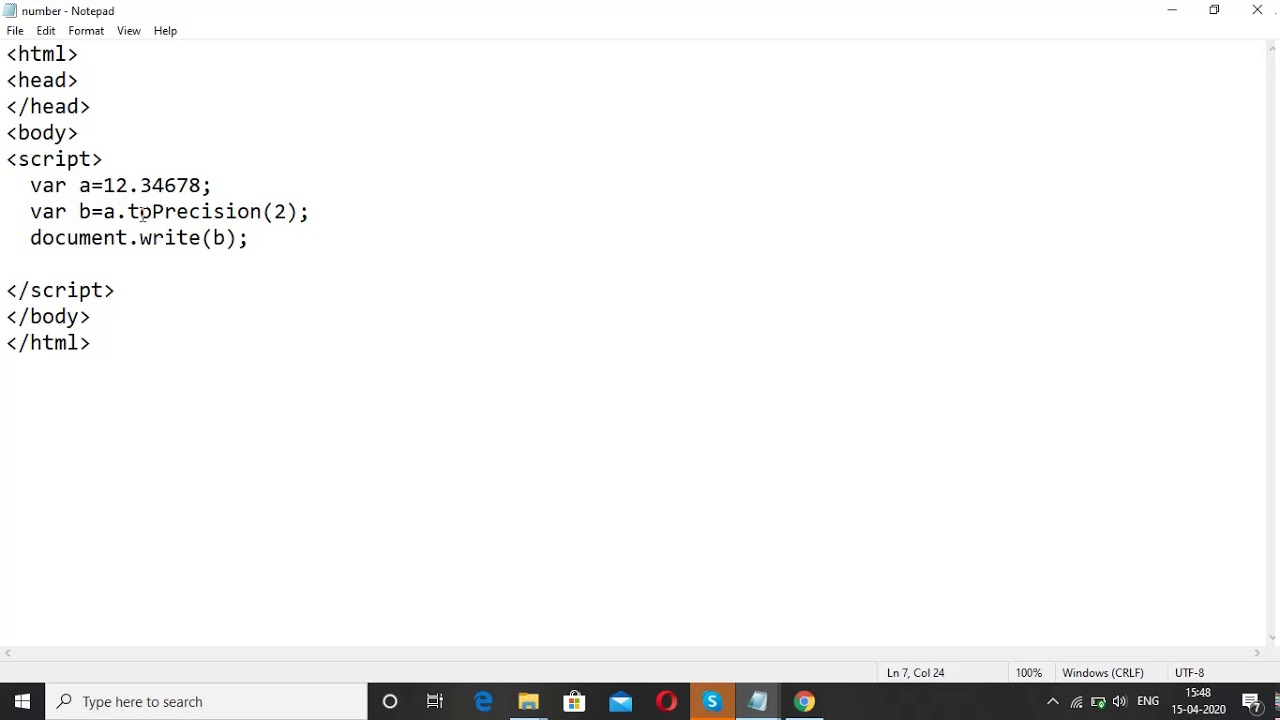Screen dimensions: 1280x720
Task: Click the Notepad title bar icon
Action: click(10, 11)
